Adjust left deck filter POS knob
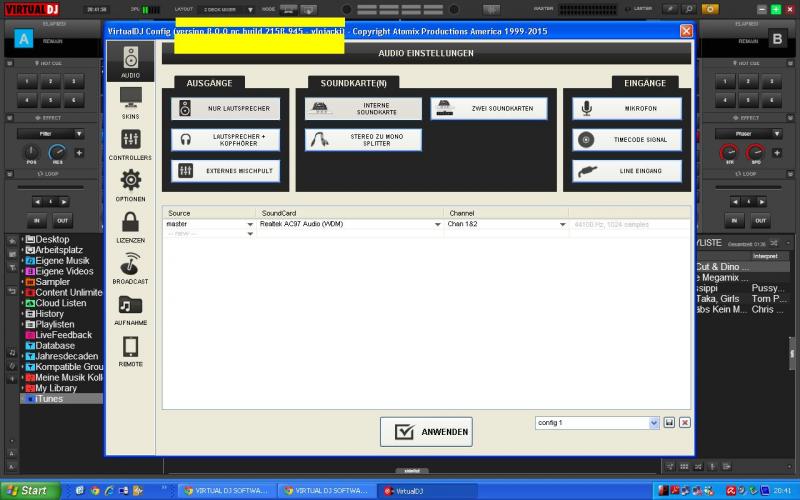The height and width of the screenshot is (500, 800). pos(31,152)
